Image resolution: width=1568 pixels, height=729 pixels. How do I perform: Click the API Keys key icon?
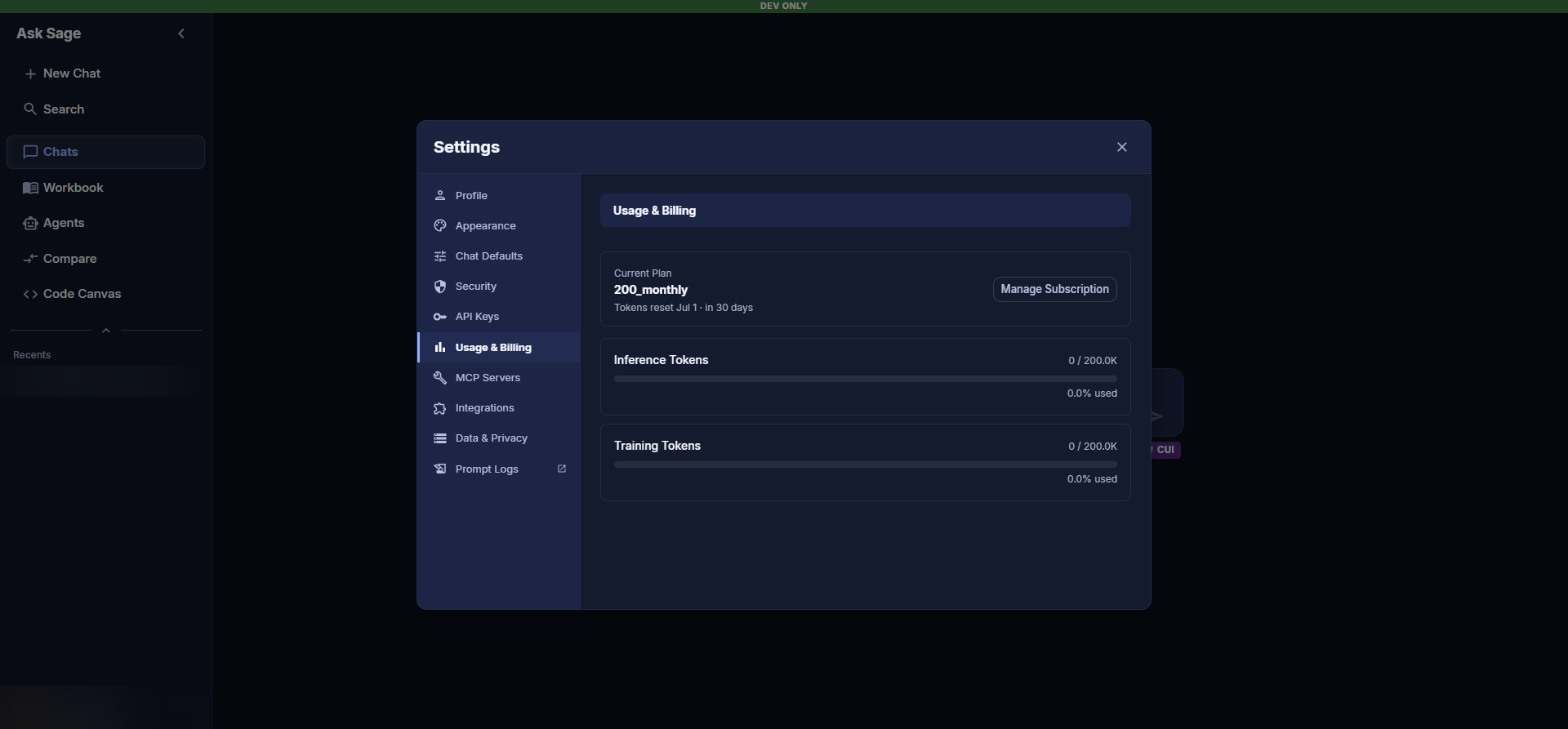click(x=440, y=317)
